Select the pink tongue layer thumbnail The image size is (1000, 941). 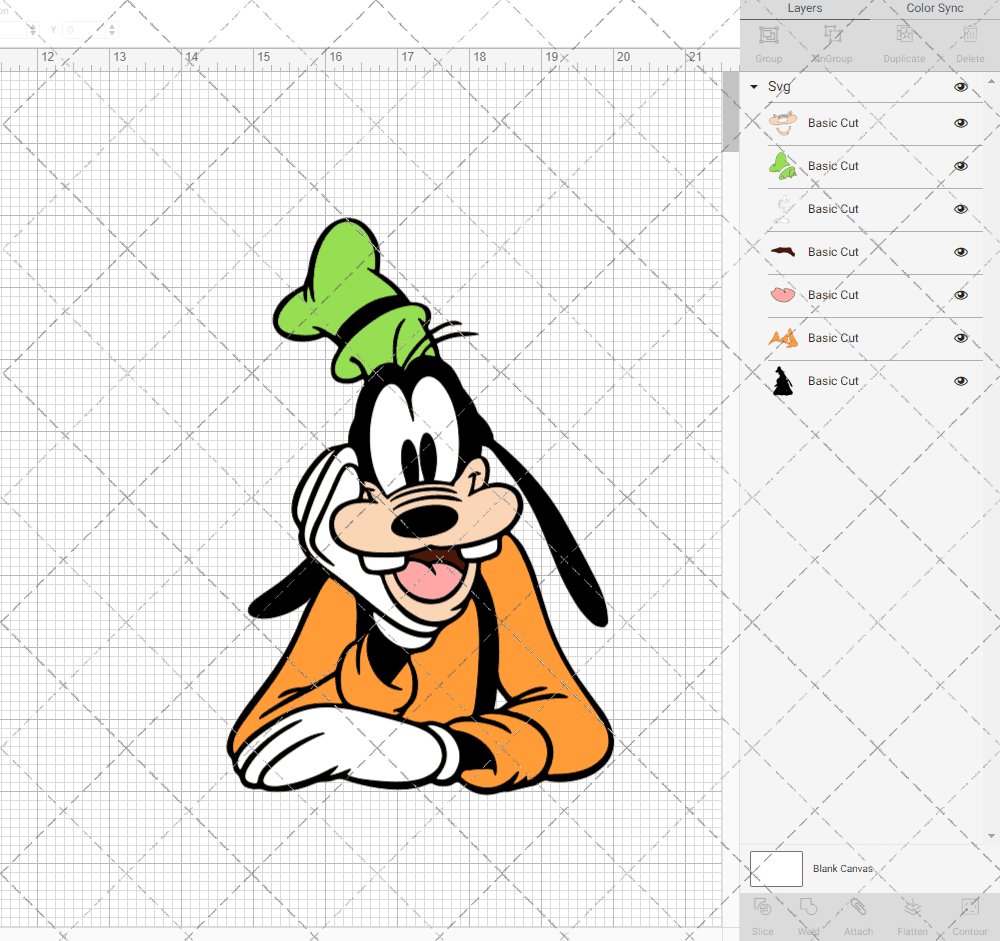point(783,295)
